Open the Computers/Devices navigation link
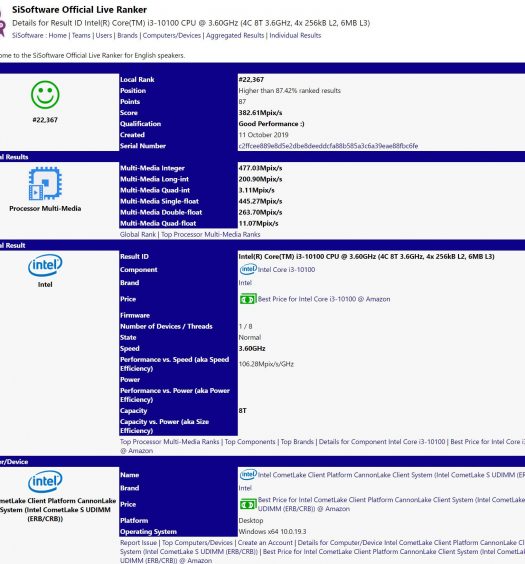This screenshot has width=525, height=564. 172,35
